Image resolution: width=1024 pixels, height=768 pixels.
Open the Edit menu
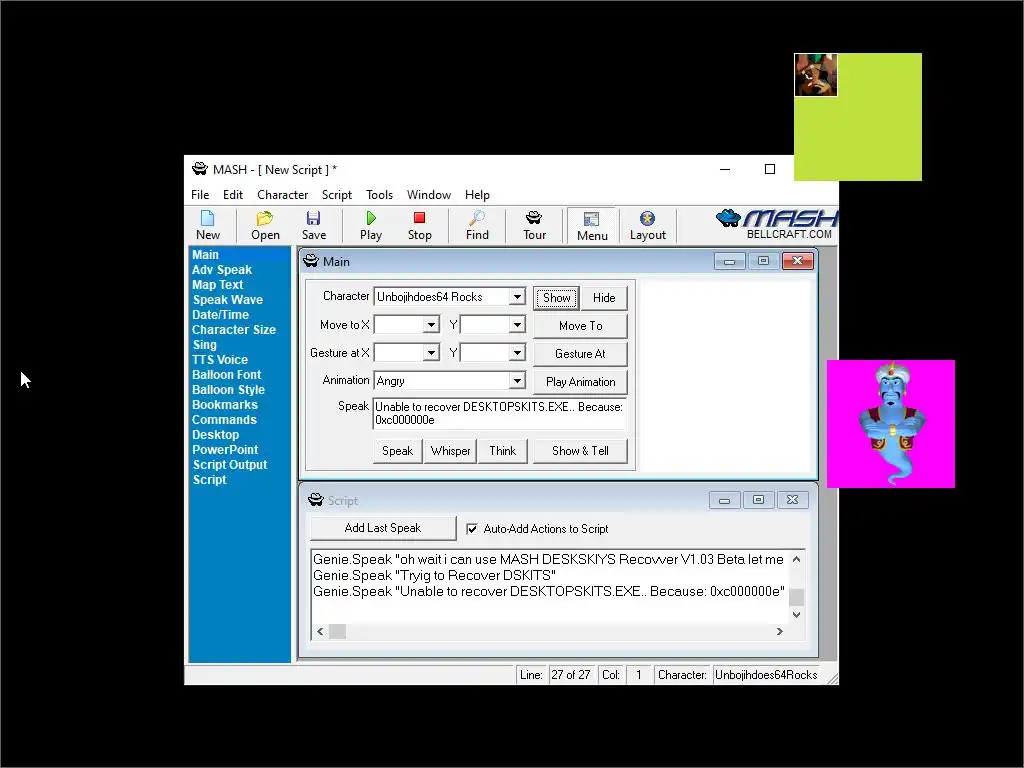coord(232,195)
